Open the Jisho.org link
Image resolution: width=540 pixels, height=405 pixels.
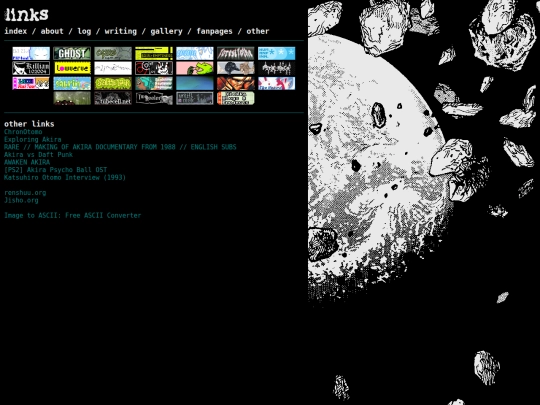[21, 200]
